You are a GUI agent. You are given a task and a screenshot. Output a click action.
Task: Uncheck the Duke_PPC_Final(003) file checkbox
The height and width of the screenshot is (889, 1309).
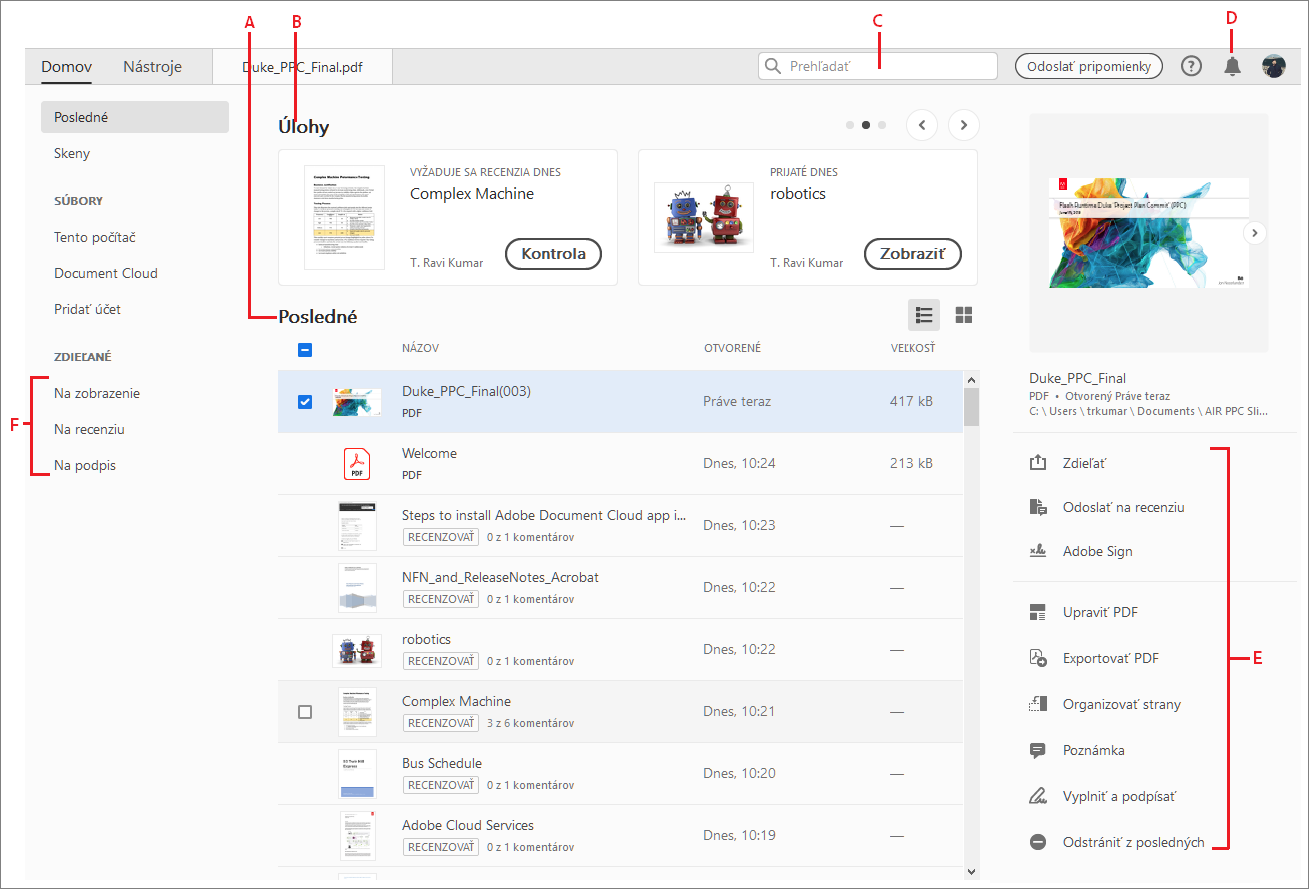[305, 402]
